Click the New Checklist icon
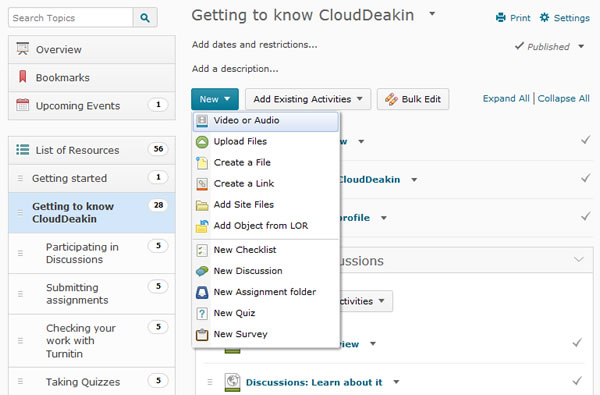The height and width of the screenshot is (395, 600). coord(202,250)
